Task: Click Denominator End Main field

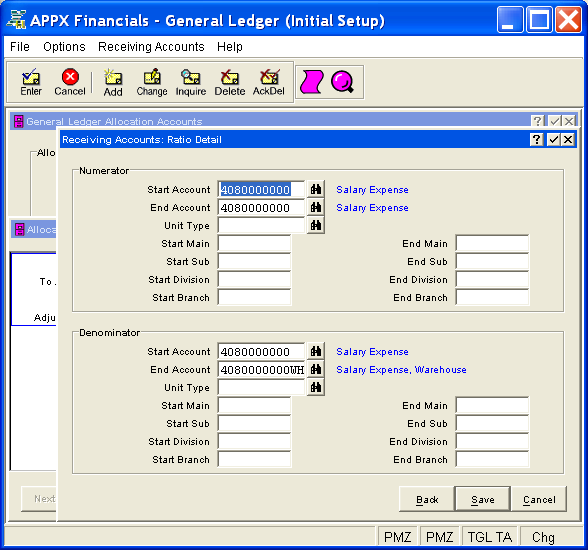Action: tap(492, 405)
